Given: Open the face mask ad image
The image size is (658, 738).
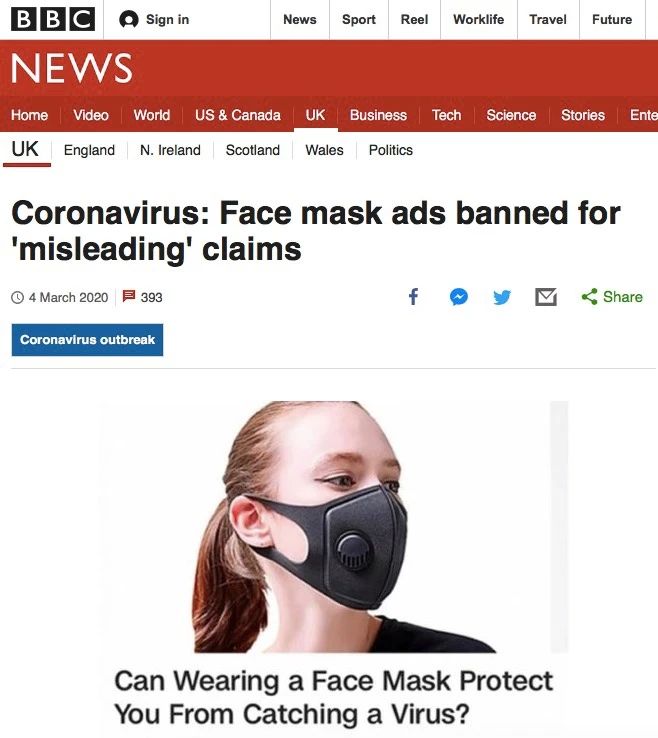Looking at the screenshot, I should click(x=334, y=527).
